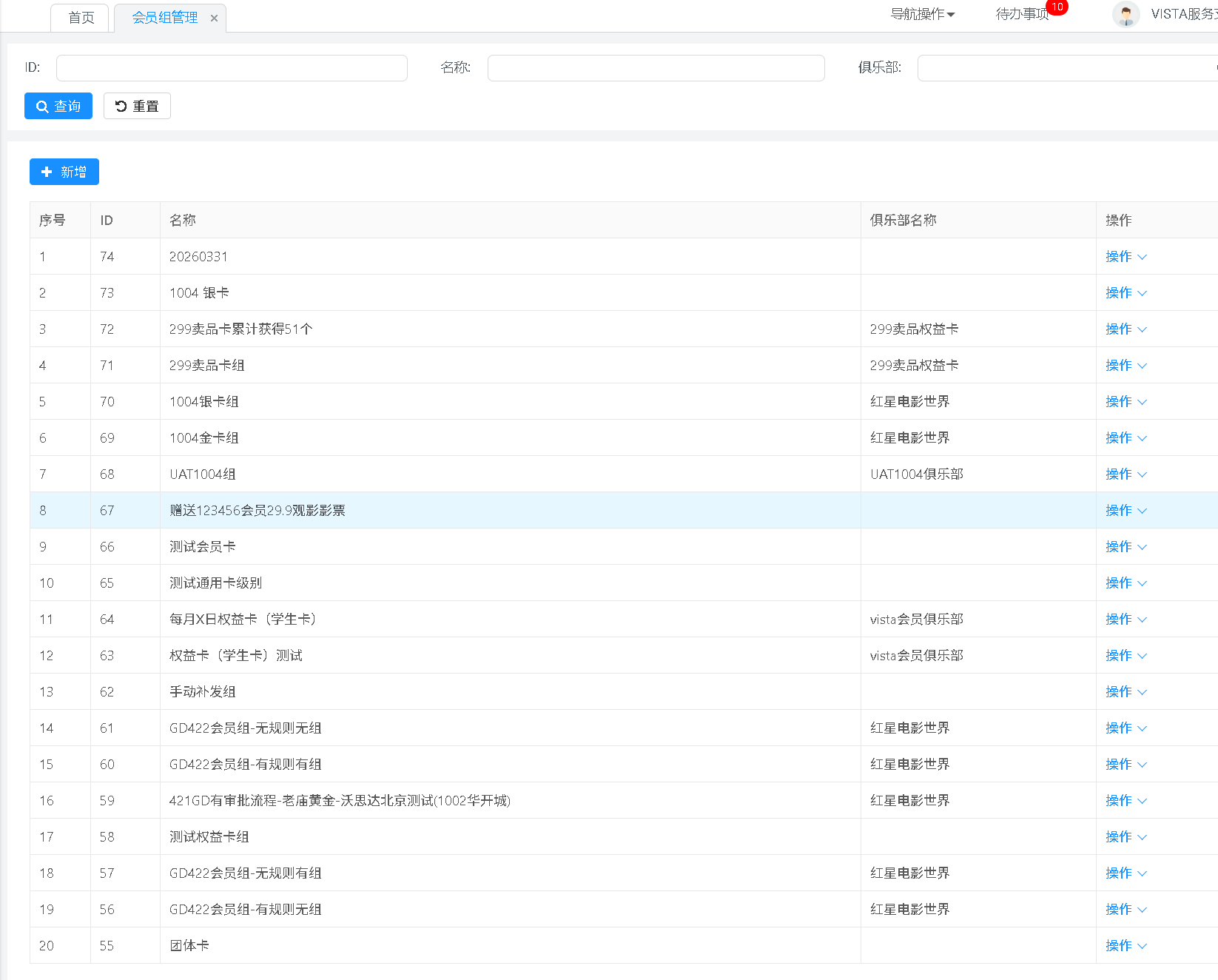Click the 查询 search button
The image size is (1218, 980).
point(58,106)
